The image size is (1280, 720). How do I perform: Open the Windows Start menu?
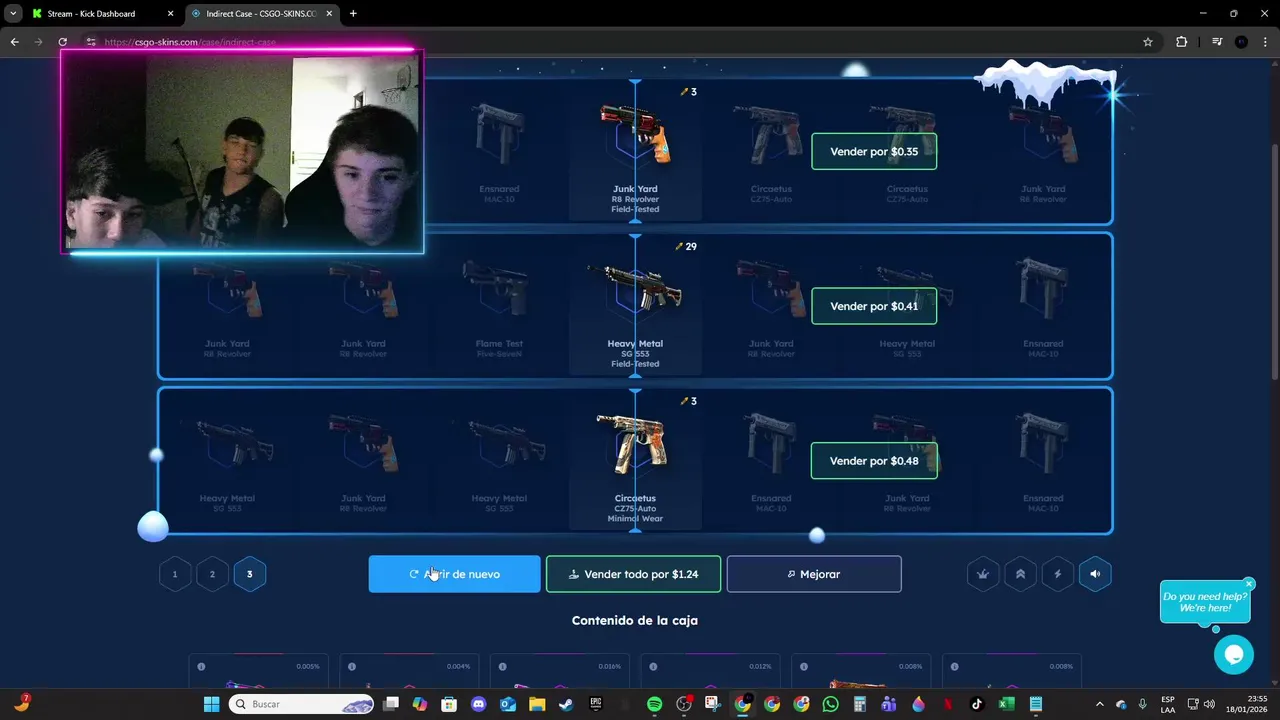(x=212, y=704)
